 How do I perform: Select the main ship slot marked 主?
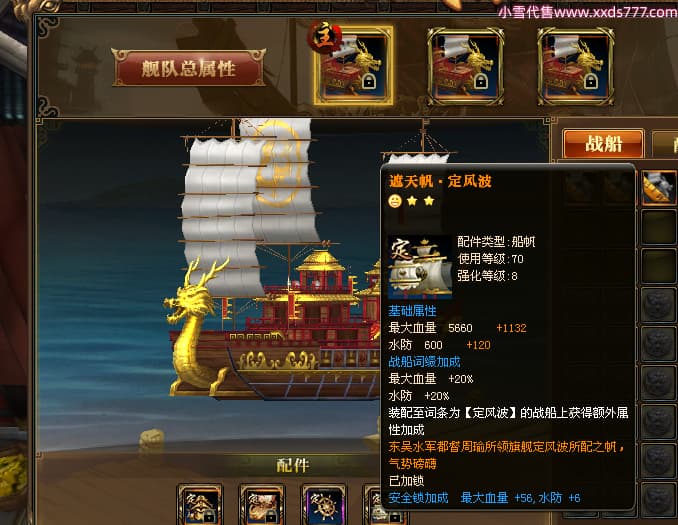pyautogui.click(x=353, y=65)
